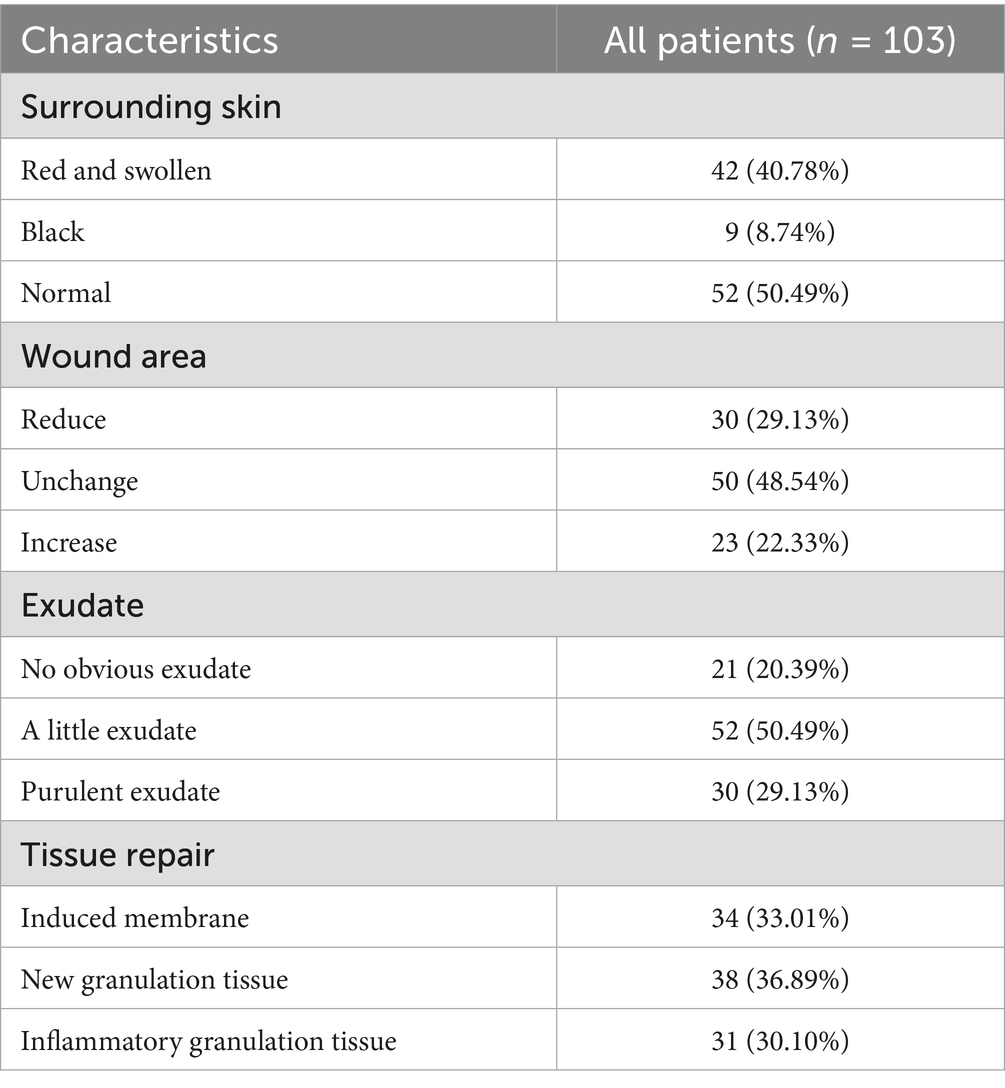Select the 42 (40.78%) value cell
The width and height of the screenshot is (1005, 1088).
(780, 170)
